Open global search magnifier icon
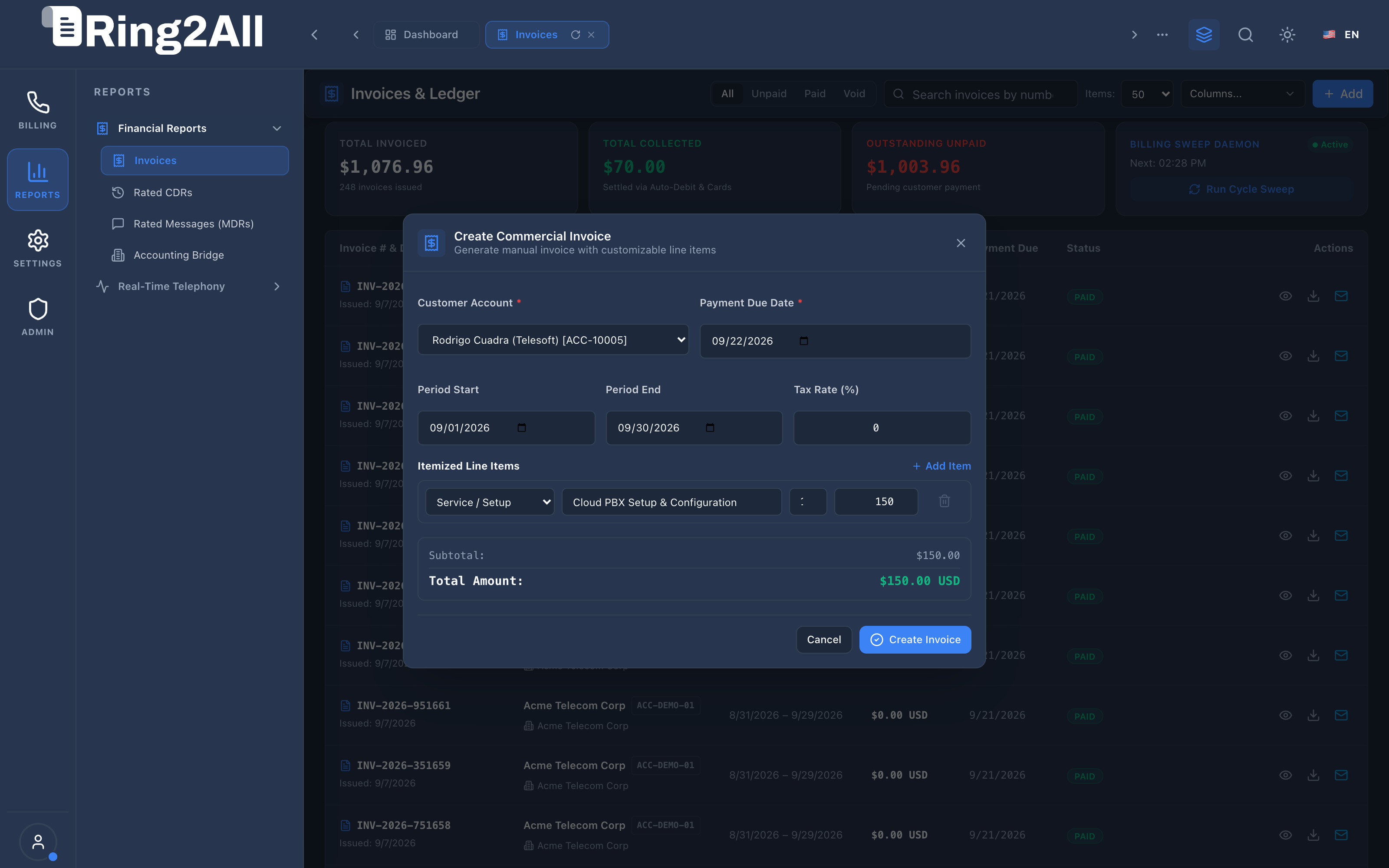This screenshot has height=868, width=1389. coord(1245,34)
